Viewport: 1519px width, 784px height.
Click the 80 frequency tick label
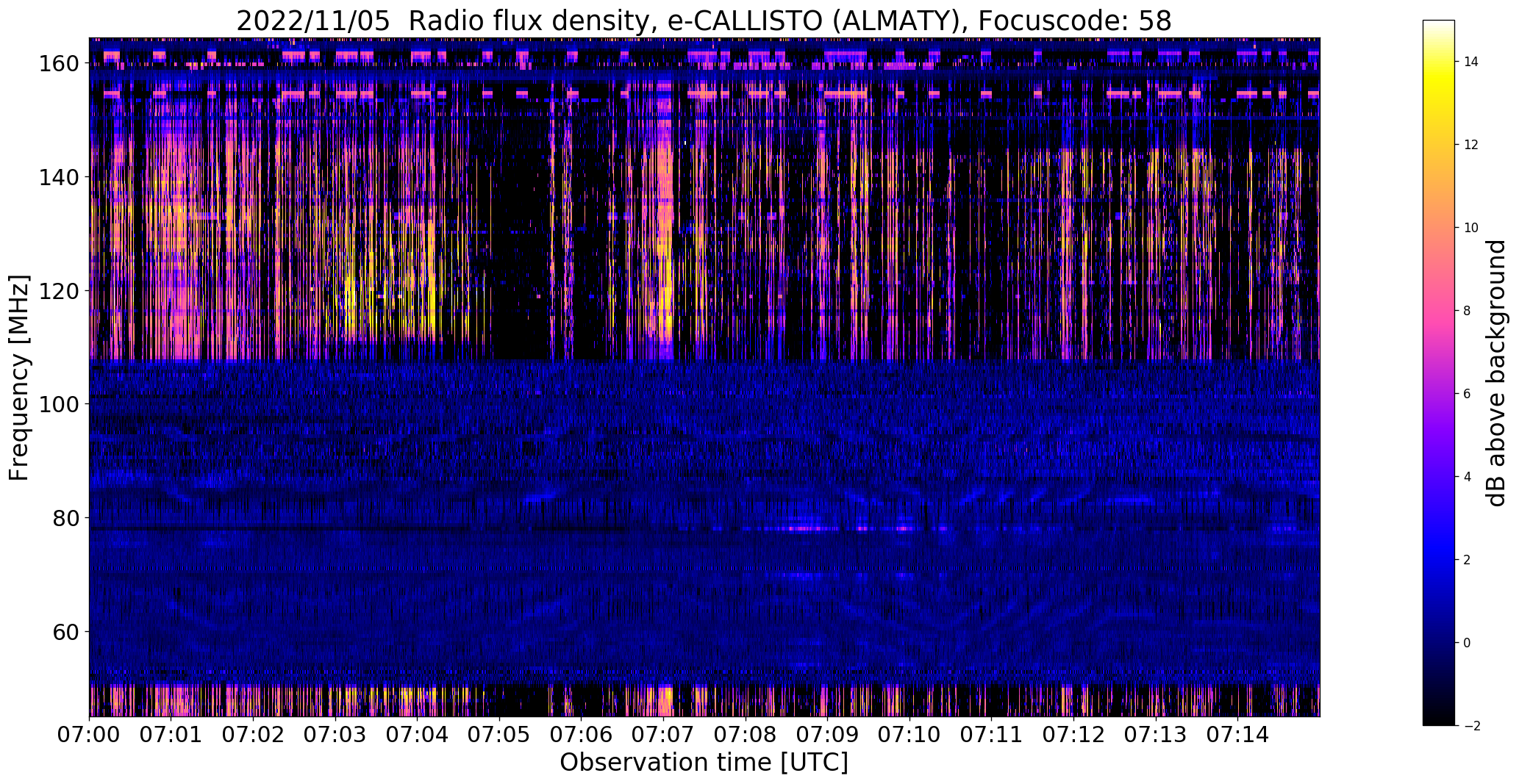68,518
